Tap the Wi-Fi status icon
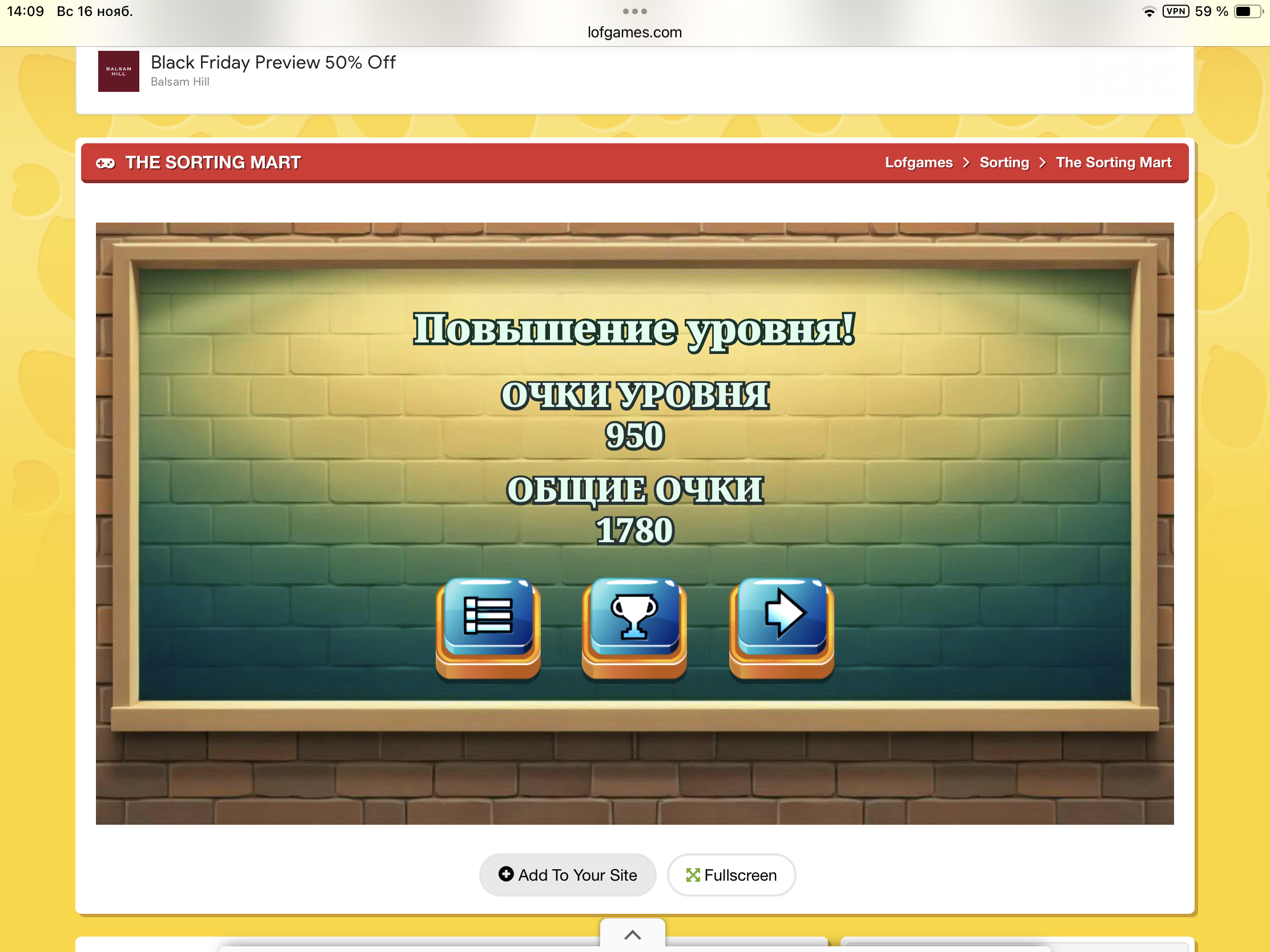1270x952 pixels. (x=1148, y=12)
